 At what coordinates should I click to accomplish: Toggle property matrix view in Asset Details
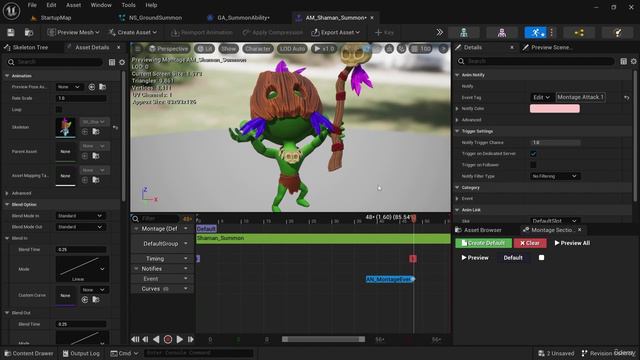(112, 62)
